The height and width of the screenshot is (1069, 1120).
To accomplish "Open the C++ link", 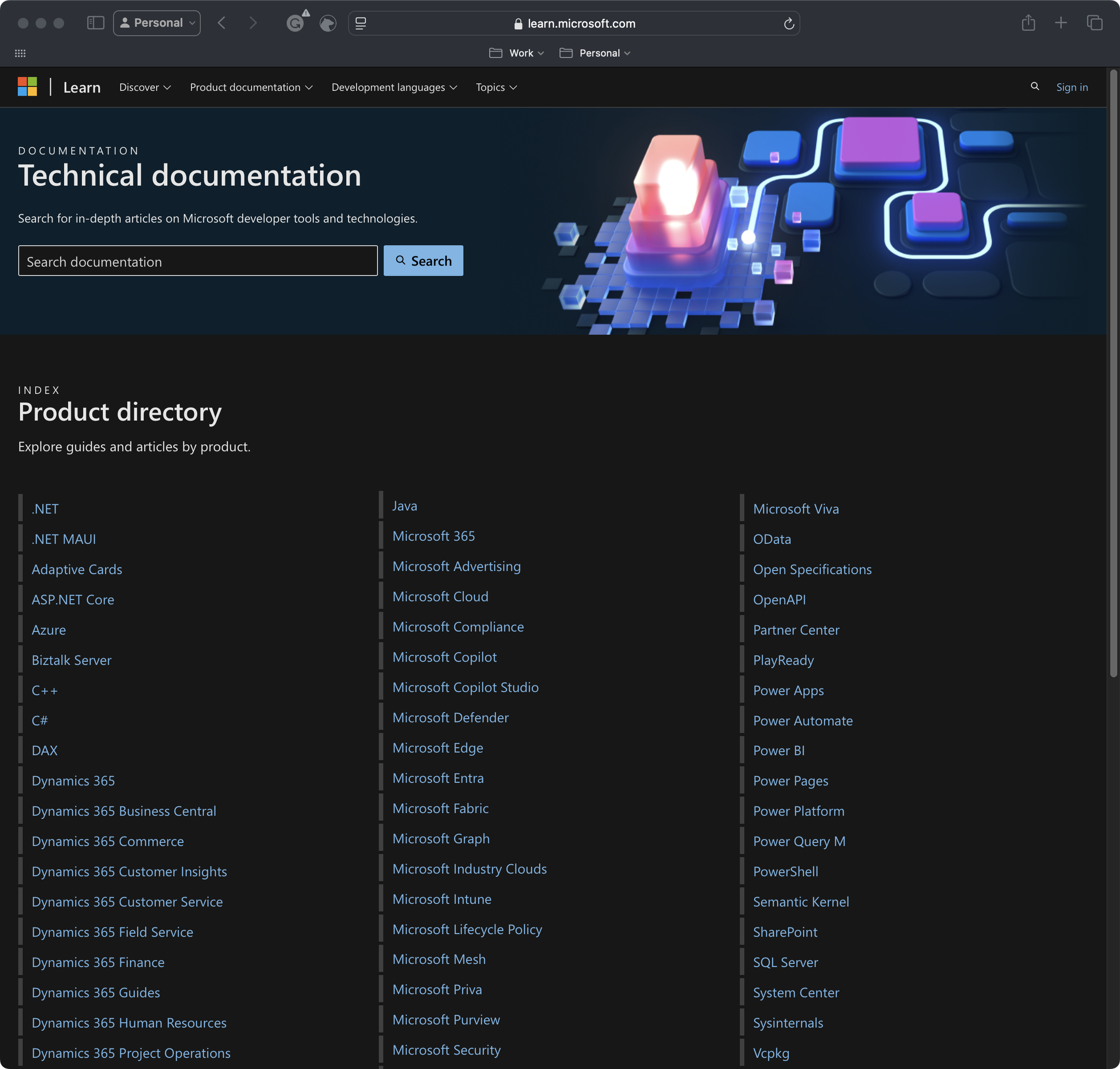I will (x=45, y=690).
